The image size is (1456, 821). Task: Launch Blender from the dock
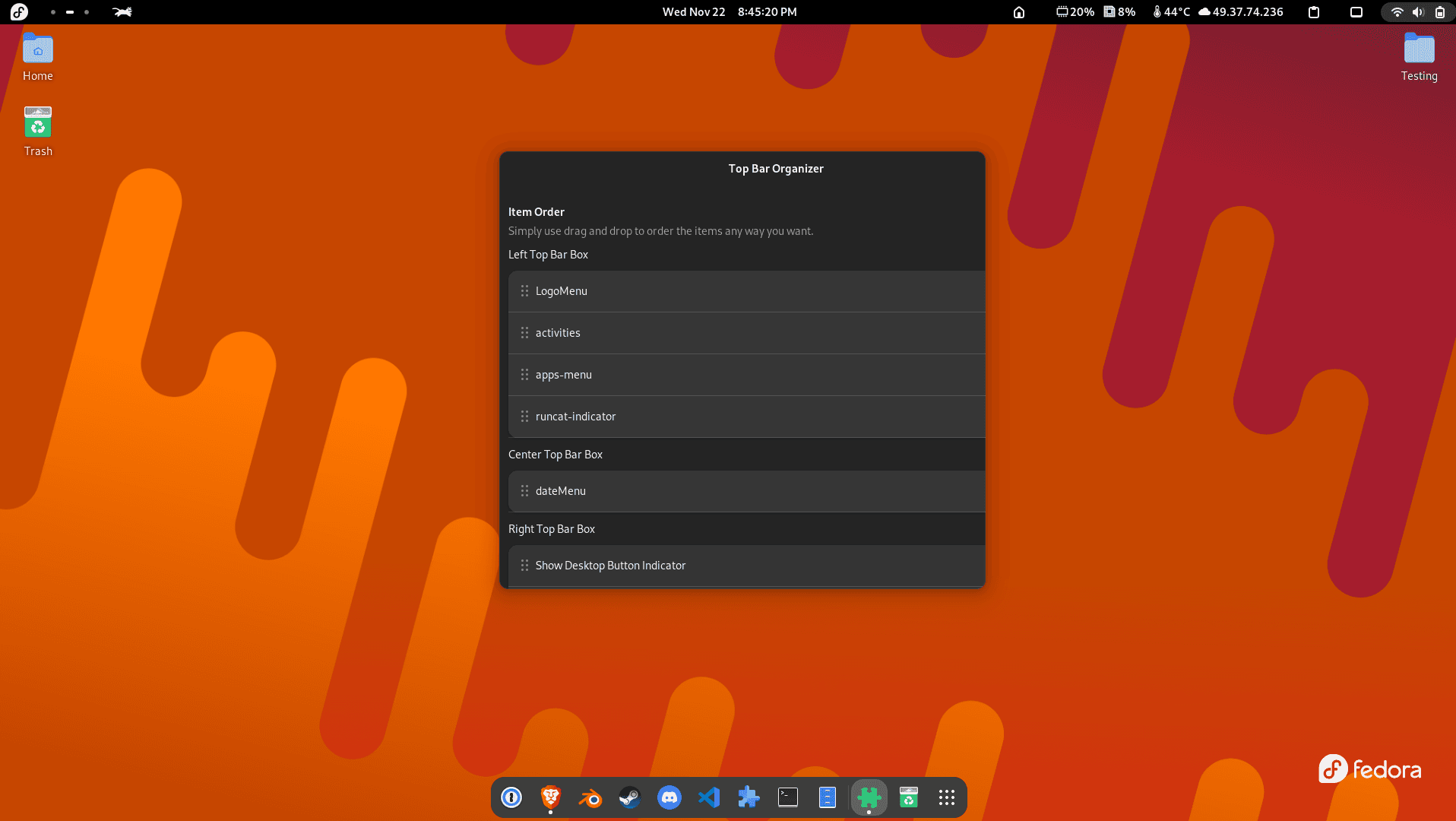pos(590,797)
